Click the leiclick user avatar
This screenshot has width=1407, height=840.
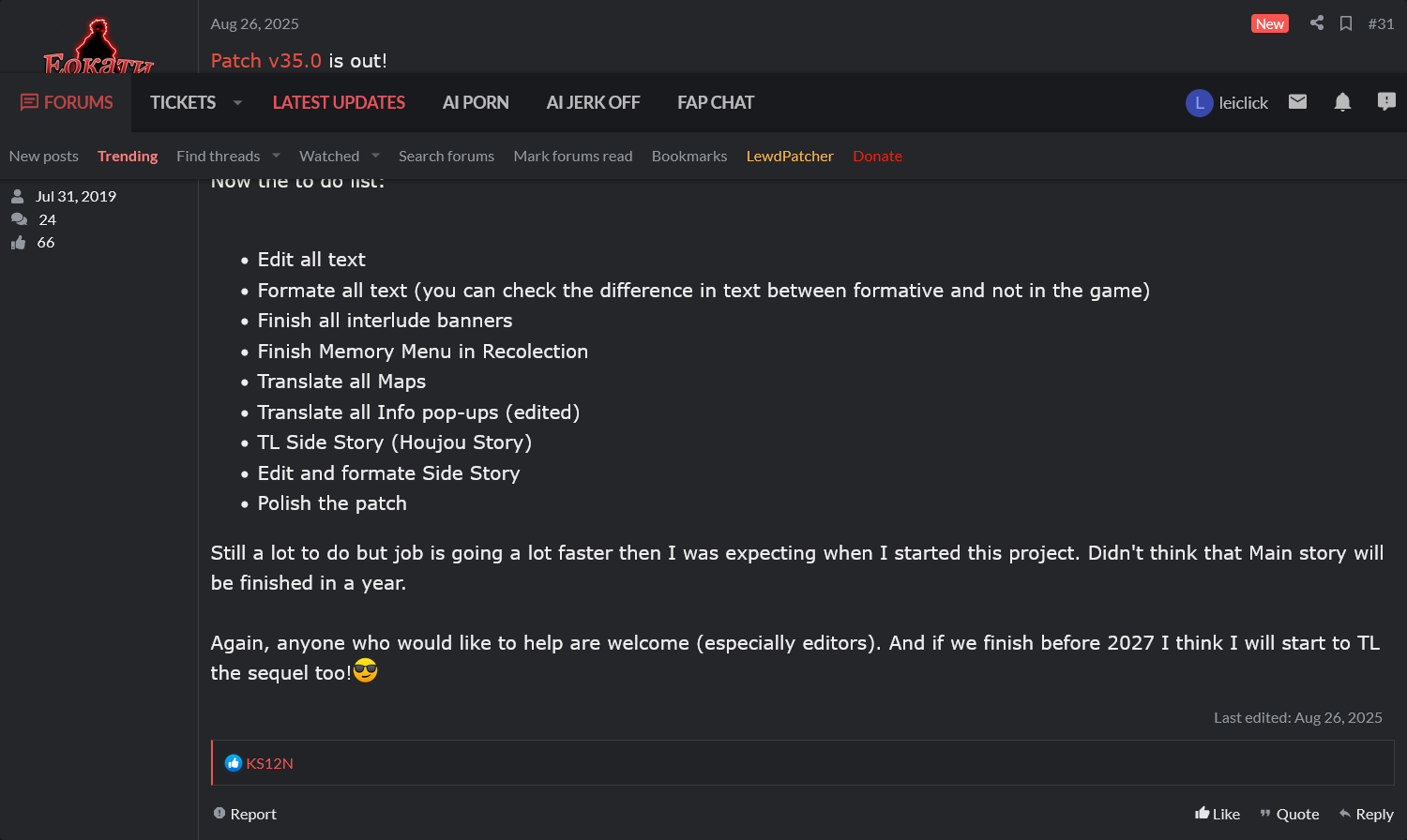click(1199, 103)
